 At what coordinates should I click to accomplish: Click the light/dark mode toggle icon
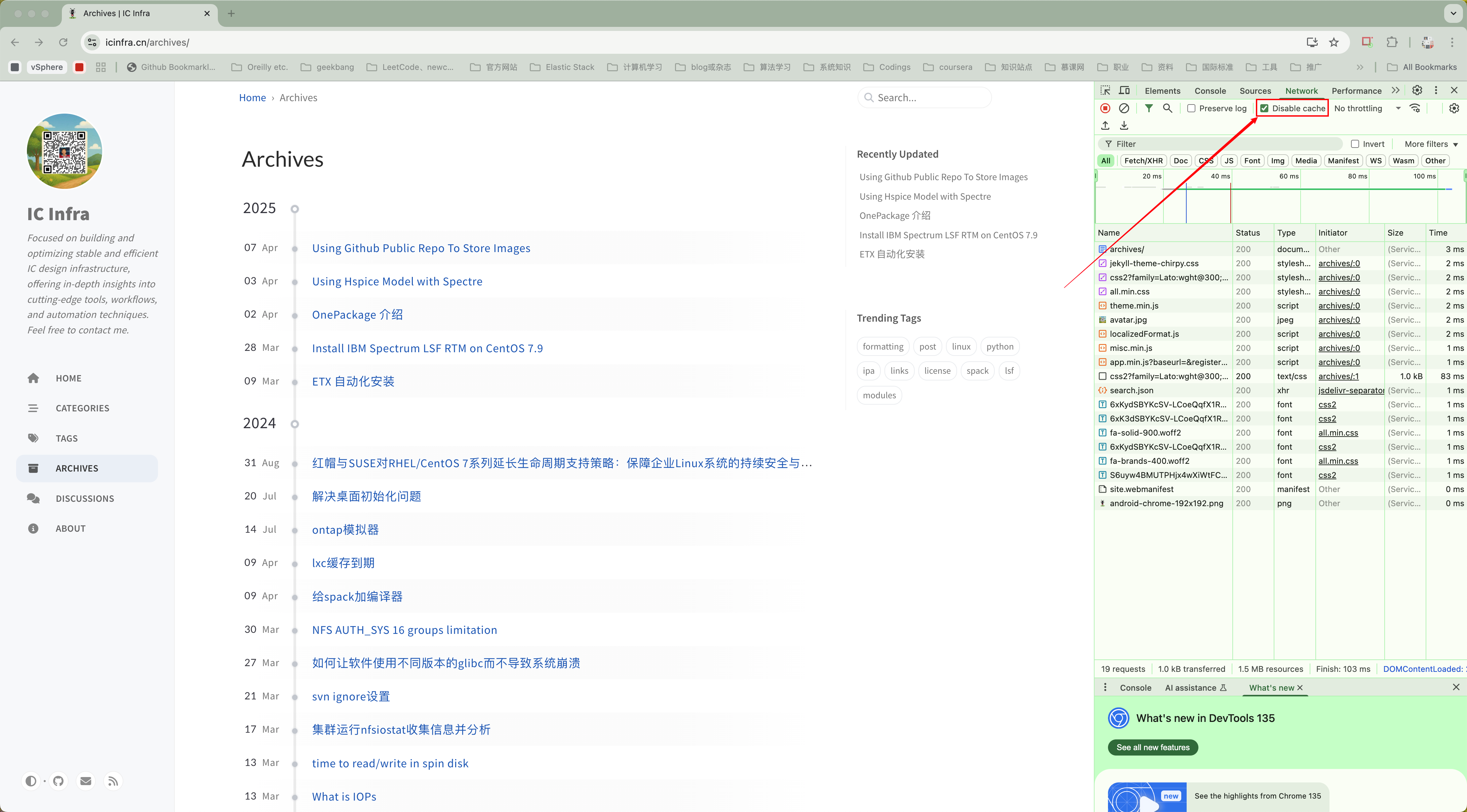31,781
